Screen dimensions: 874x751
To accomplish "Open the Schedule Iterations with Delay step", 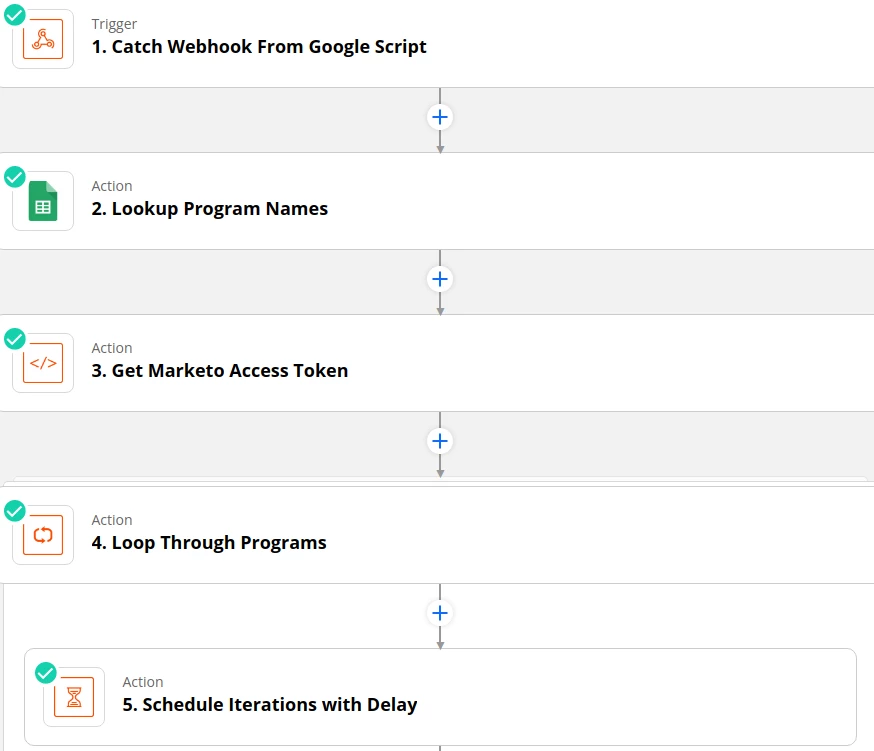I will pos(269,705).
